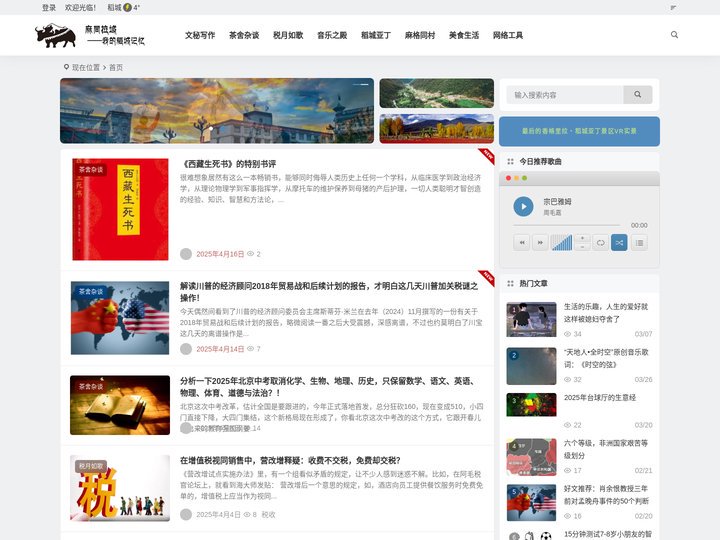
Task: Click the 税收 tag on tax post
Action: click(268, 514)
